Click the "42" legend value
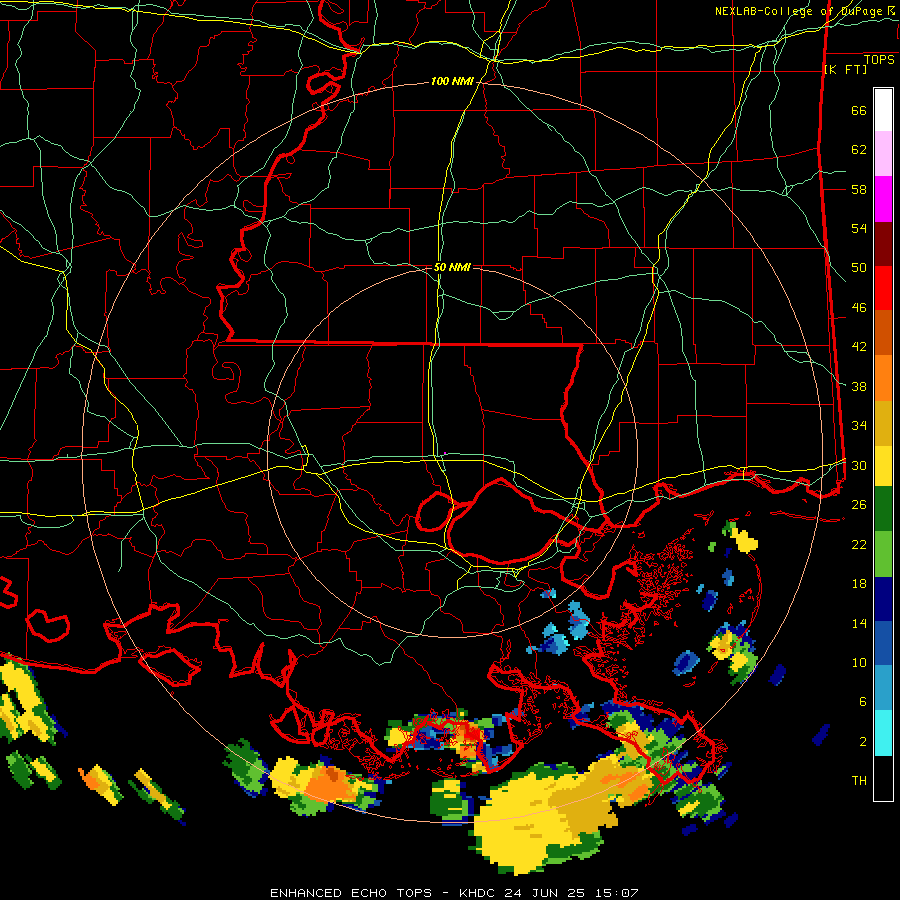 click(x=859, y=347)
